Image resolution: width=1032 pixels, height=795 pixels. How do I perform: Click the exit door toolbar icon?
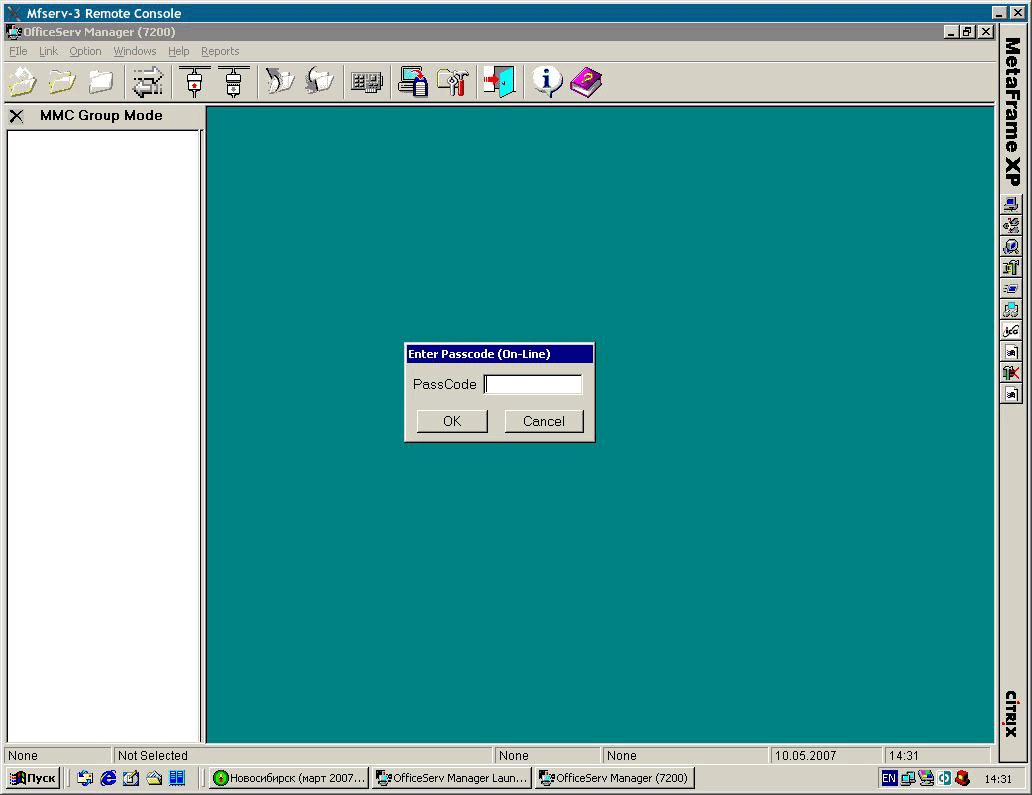pyautogui.click(x=500, y=82)
